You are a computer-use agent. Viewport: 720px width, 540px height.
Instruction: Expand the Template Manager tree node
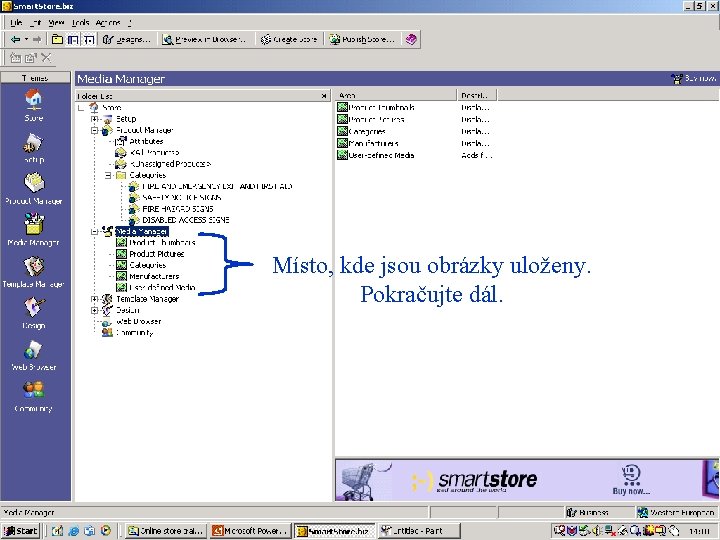[94, 299]
